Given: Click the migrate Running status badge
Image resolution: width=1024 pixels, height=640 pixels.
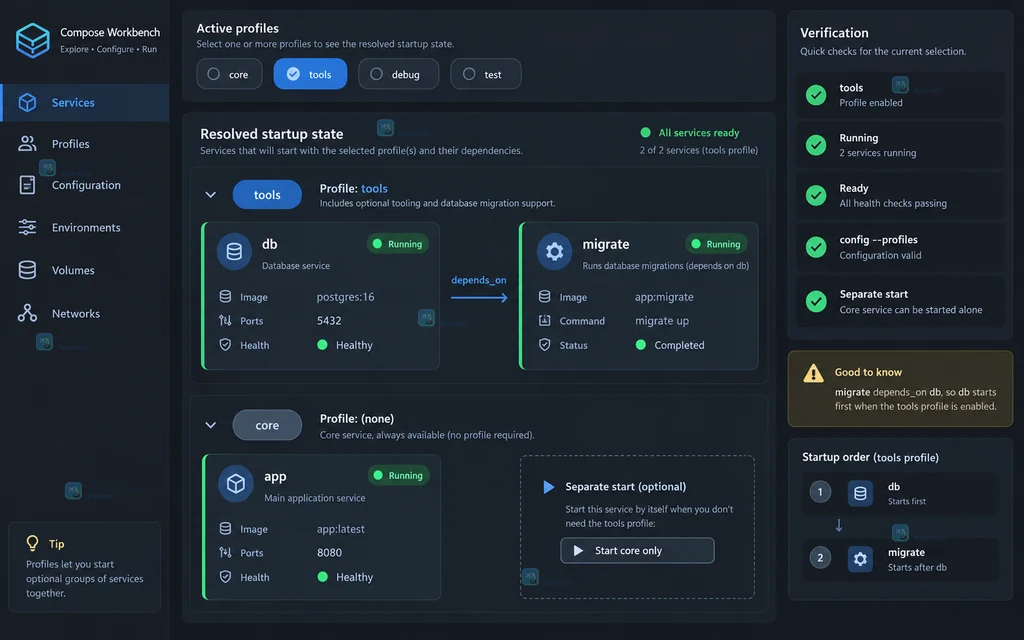Looking at the screenshot, I should (716, 244).
